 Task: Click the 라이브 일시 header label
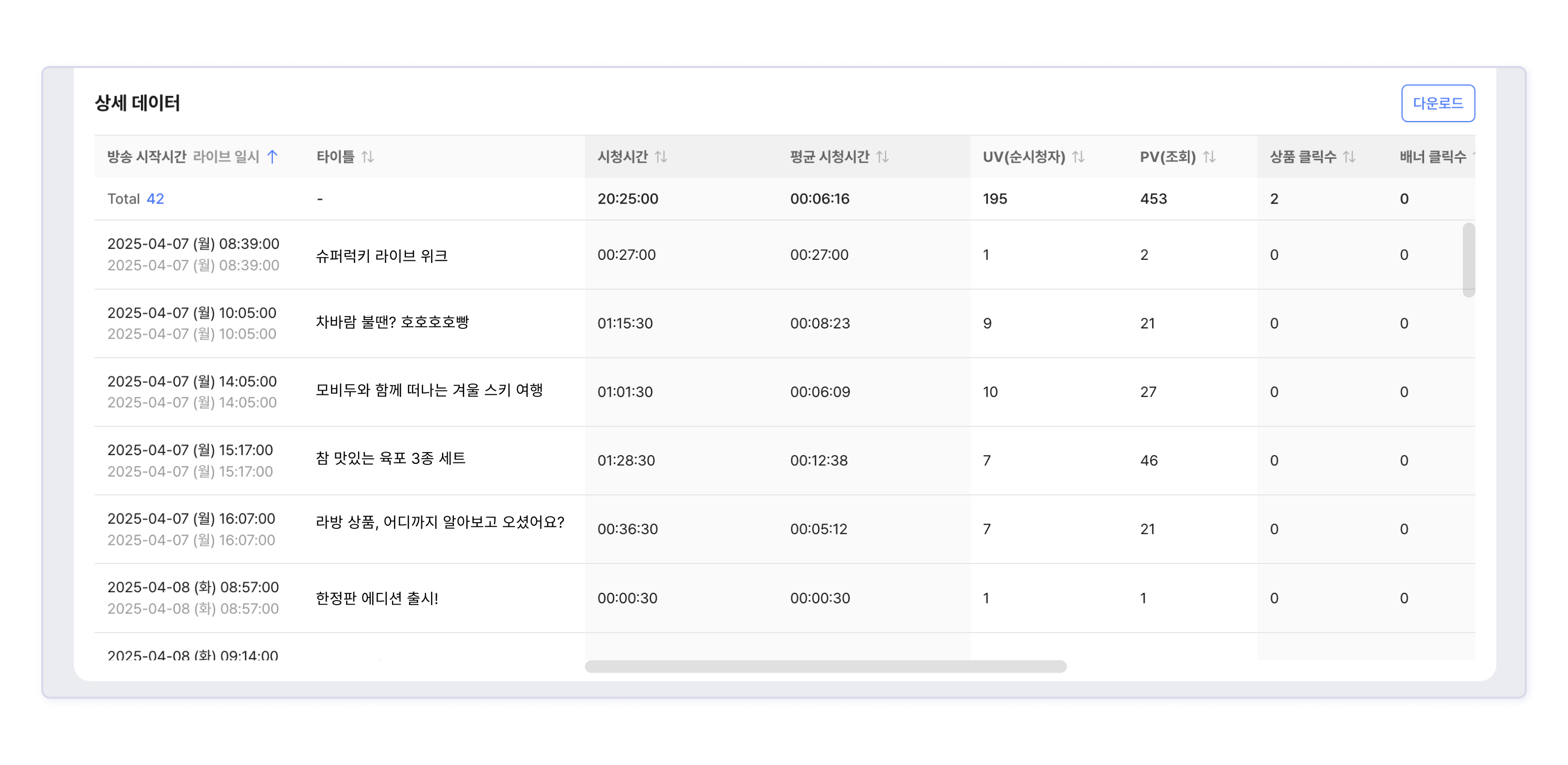coord(226,157)
